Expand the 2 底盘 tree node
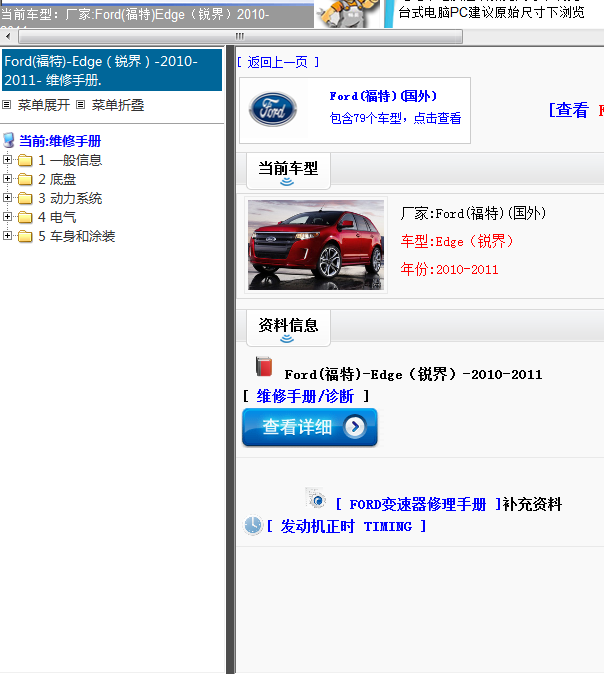This screenshot has height=674, width=604. click(7, 178)
